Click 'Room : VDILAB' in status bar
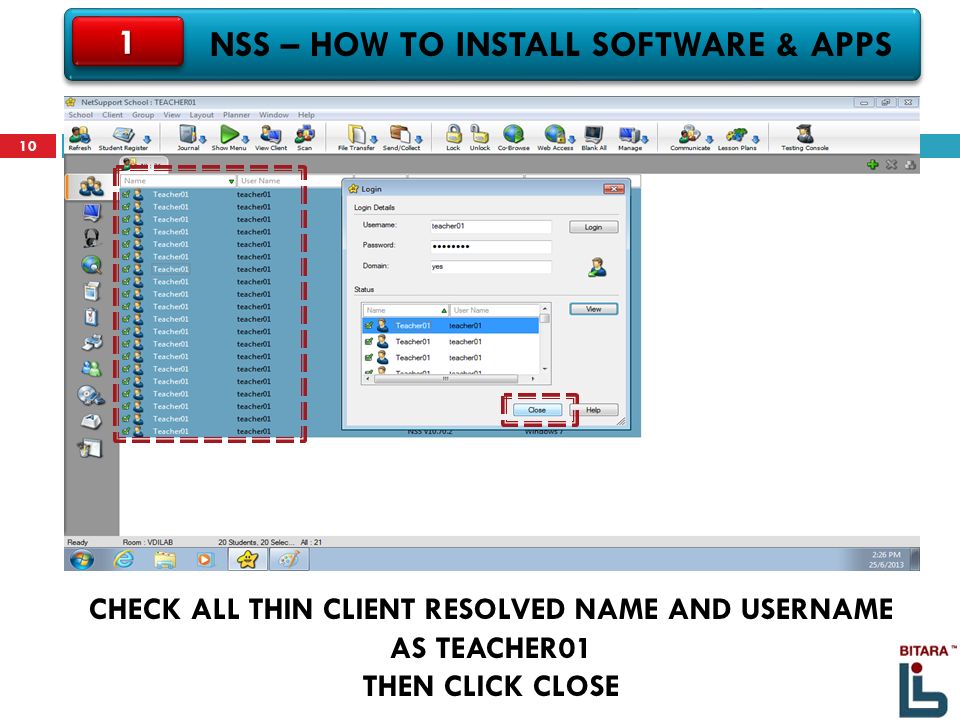960x720 pixels. (x=148, y=542)
